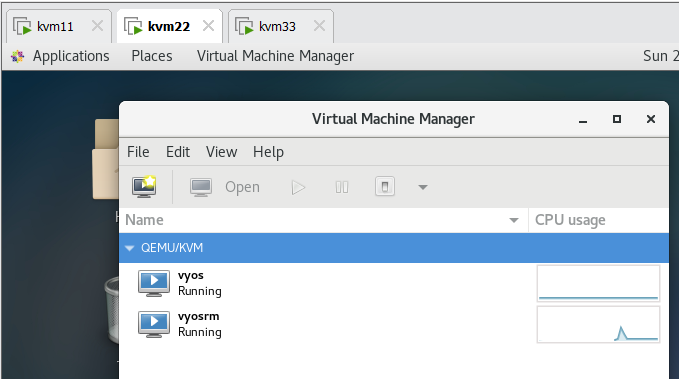
Task: Select the vyos virtual machine
Action: coord(323,283)
